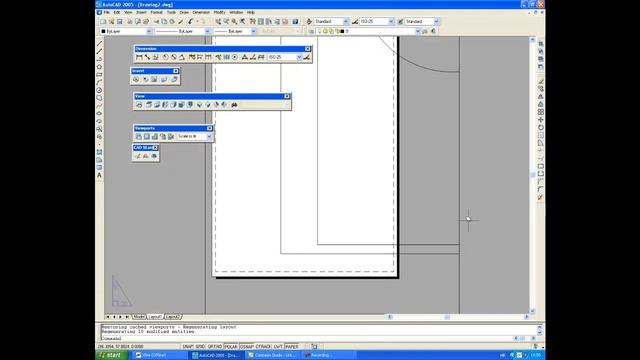640x360 pixels.
Task: Toggle OSNAP in status bar
Action: 247,347
